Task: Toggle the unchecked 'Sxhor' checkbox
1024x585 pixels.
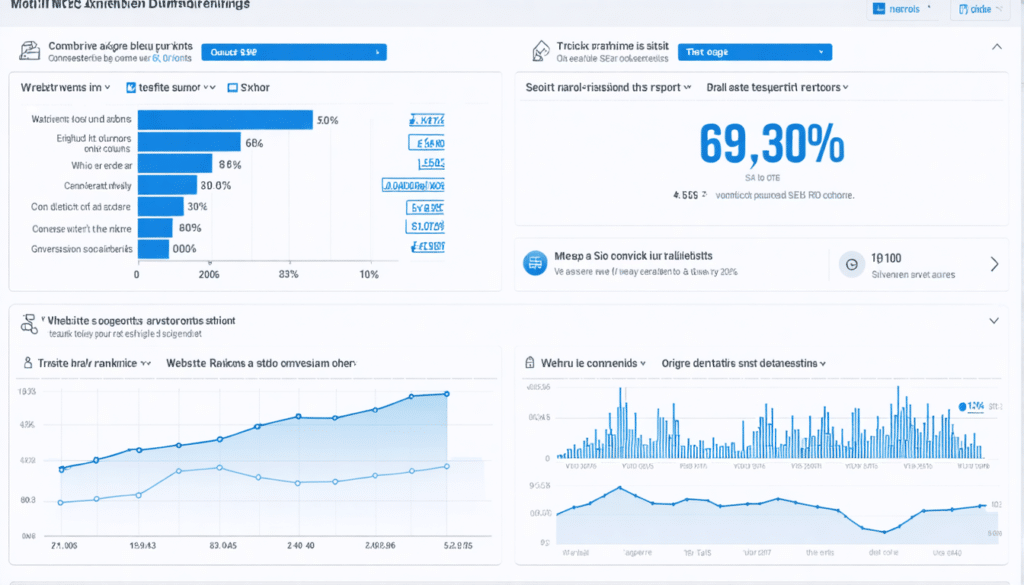Action: 232,87
